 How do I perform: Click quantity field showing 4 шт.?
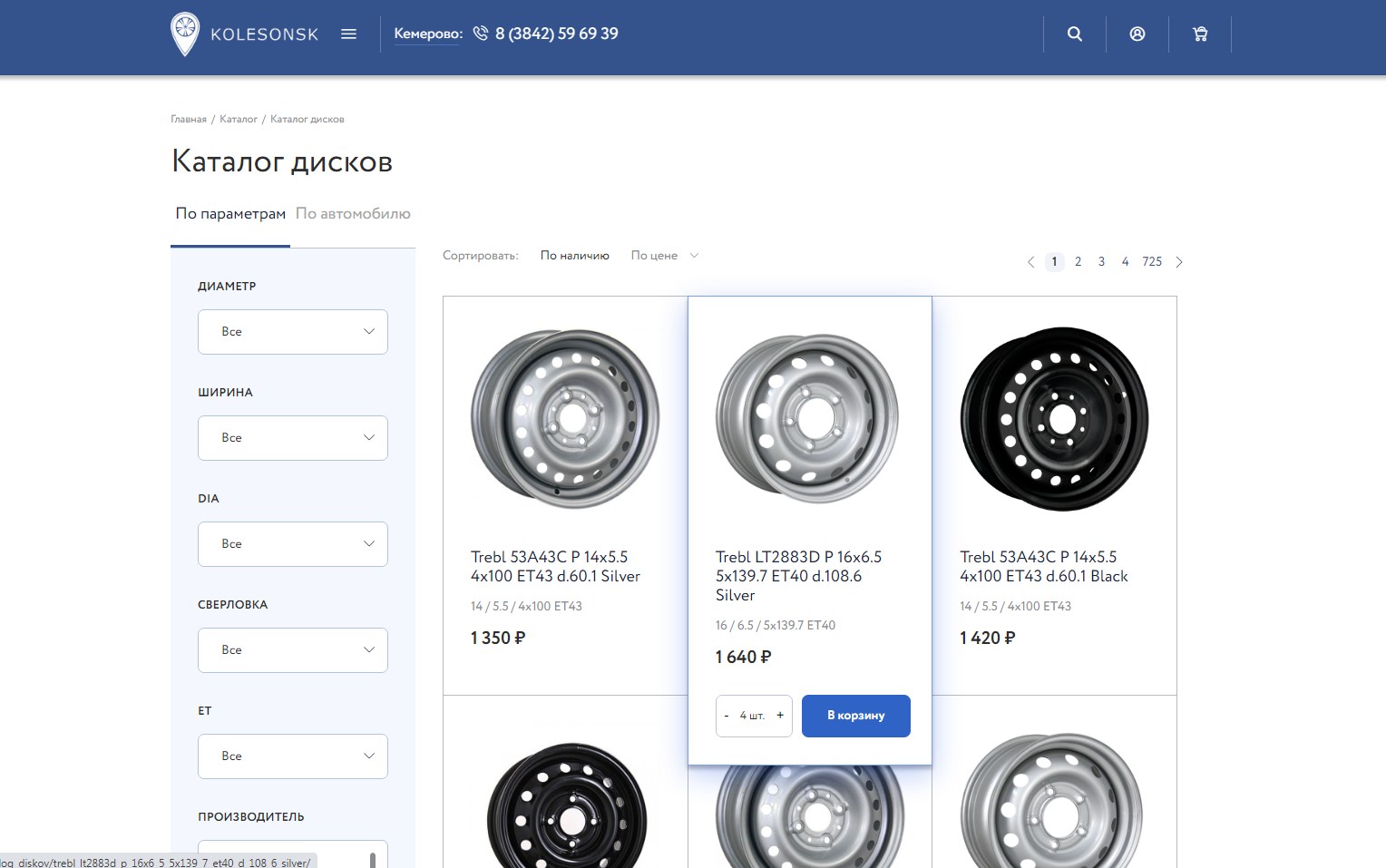click(753, 716)
